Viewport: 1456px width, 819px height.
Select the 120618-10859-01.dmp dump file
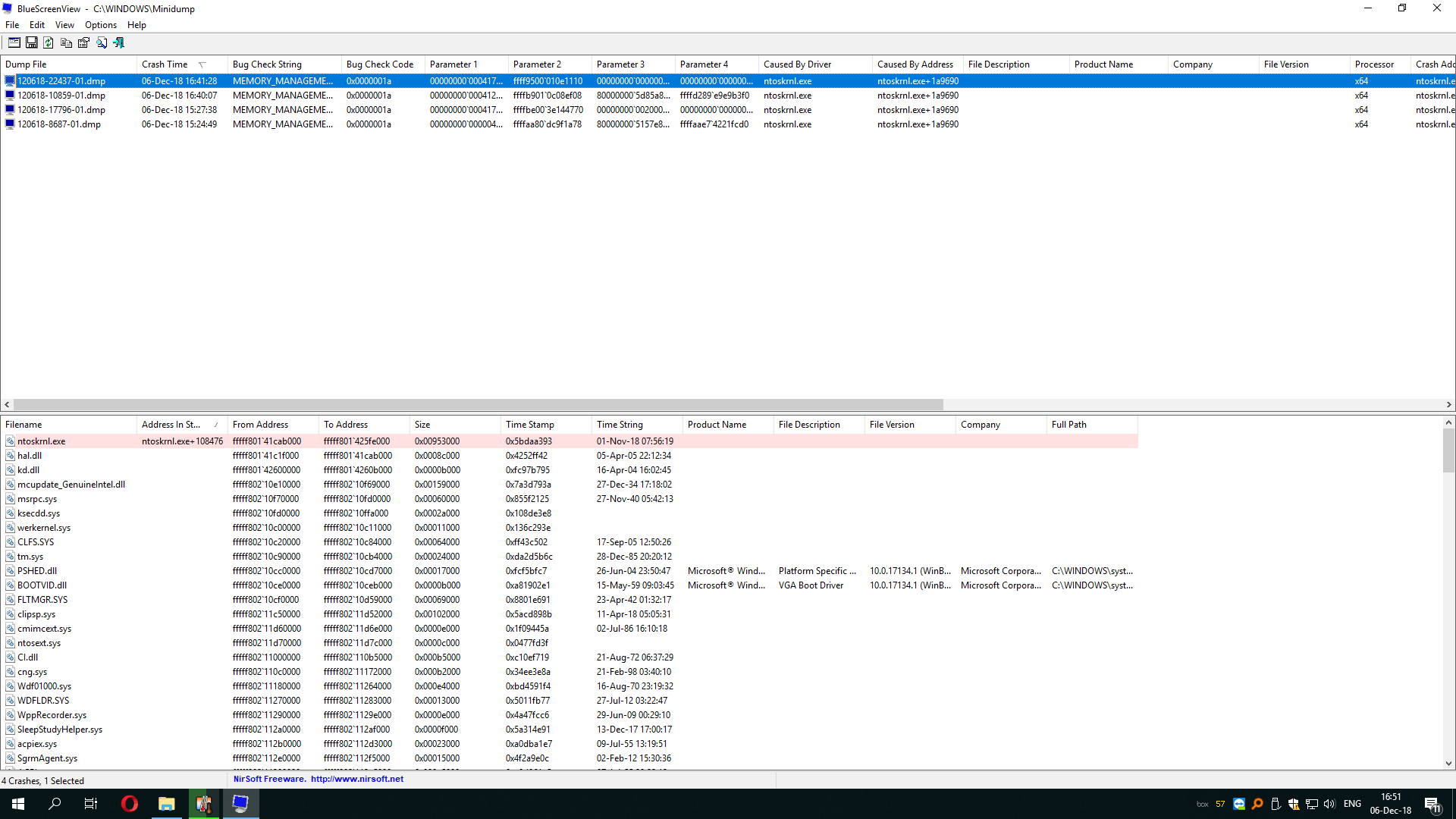61,96
